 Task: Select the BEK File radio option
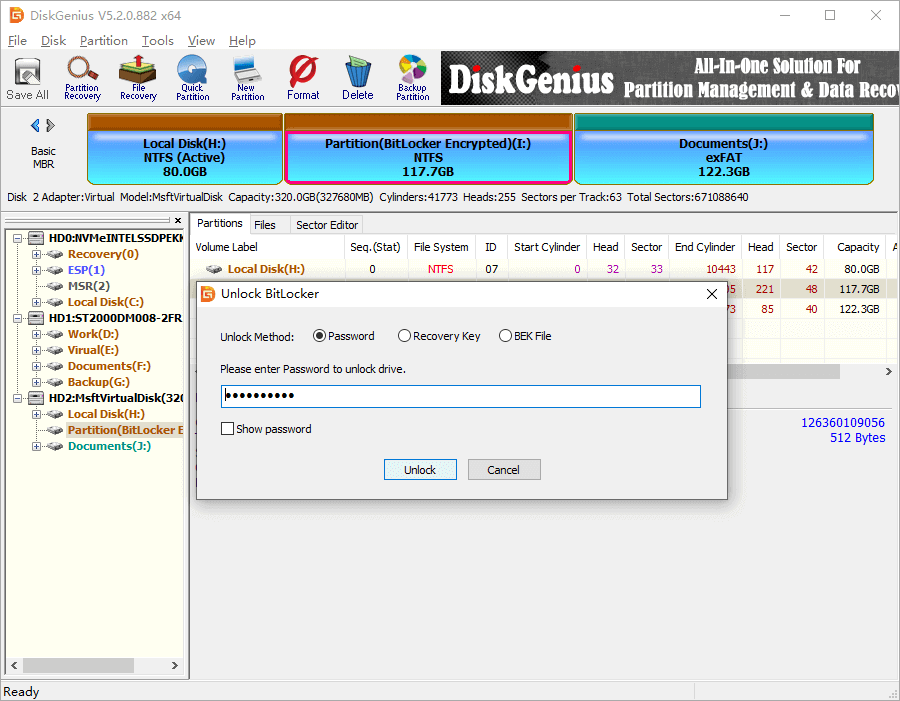[506, 337]
